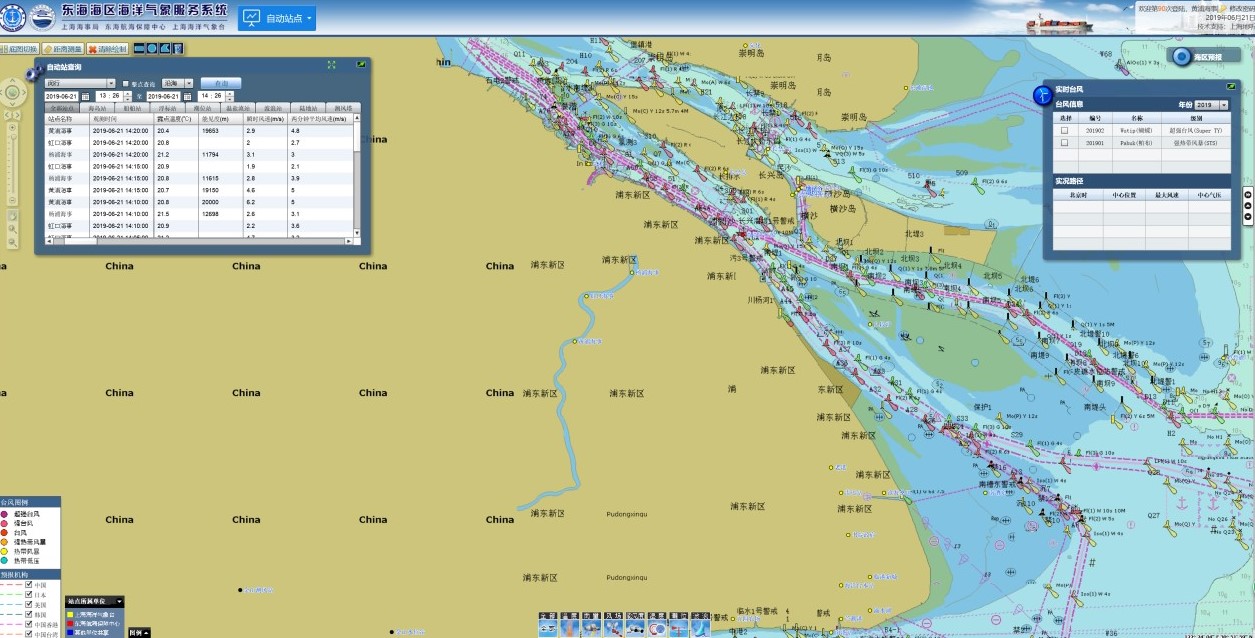Click the 海区预报 sea area forecast icon
Viewport: 1255px width, 638px height.
[1181, 57]
